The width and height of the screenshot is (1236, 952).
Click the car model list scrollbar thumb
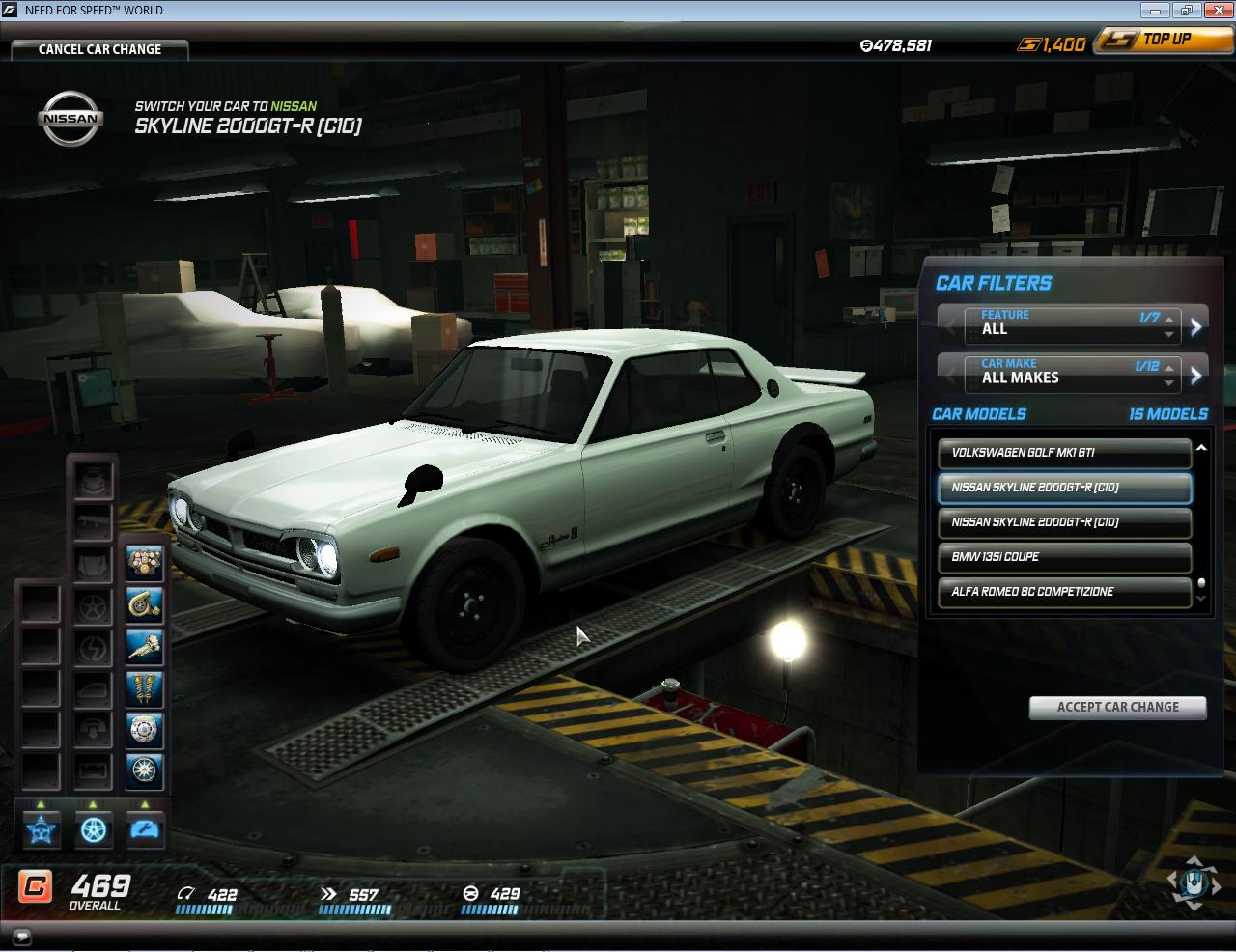coord(1201,583)
